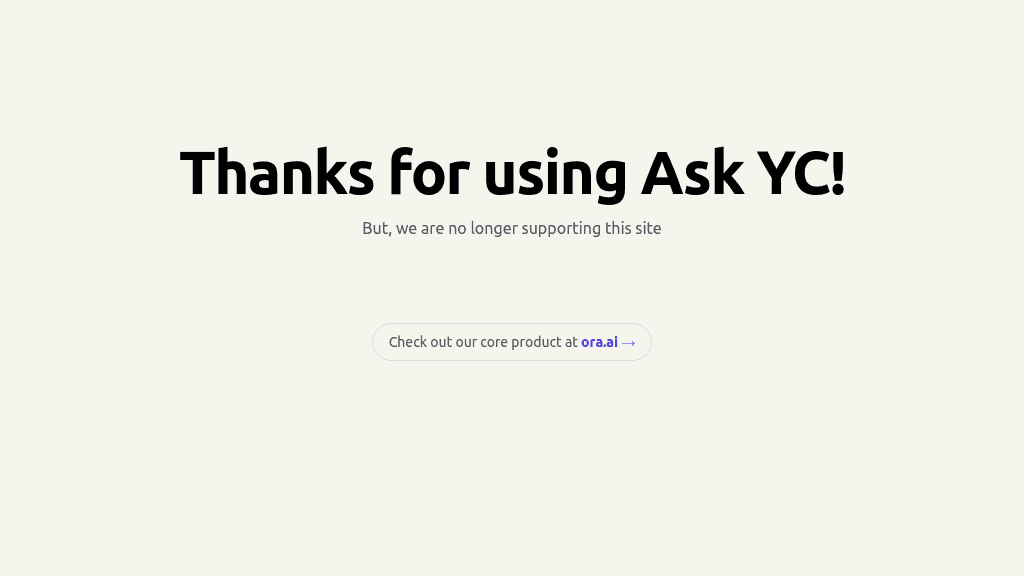Click the 'Check out our core product' button
The image size is (1024, 576).
coord(512,342)
